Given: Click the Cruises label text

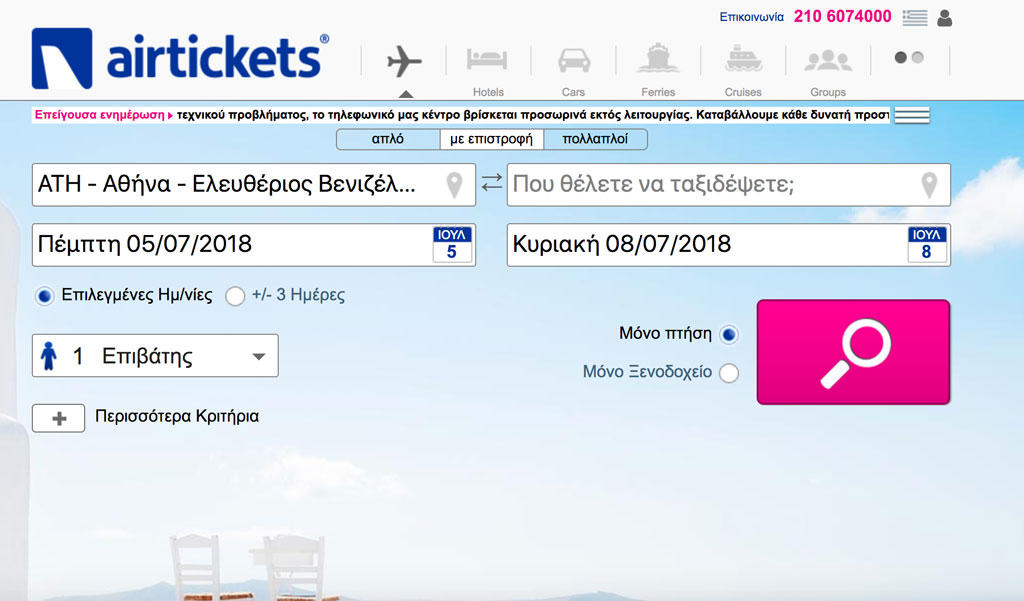Looking at the screenshot, I should tap(743, 92).
